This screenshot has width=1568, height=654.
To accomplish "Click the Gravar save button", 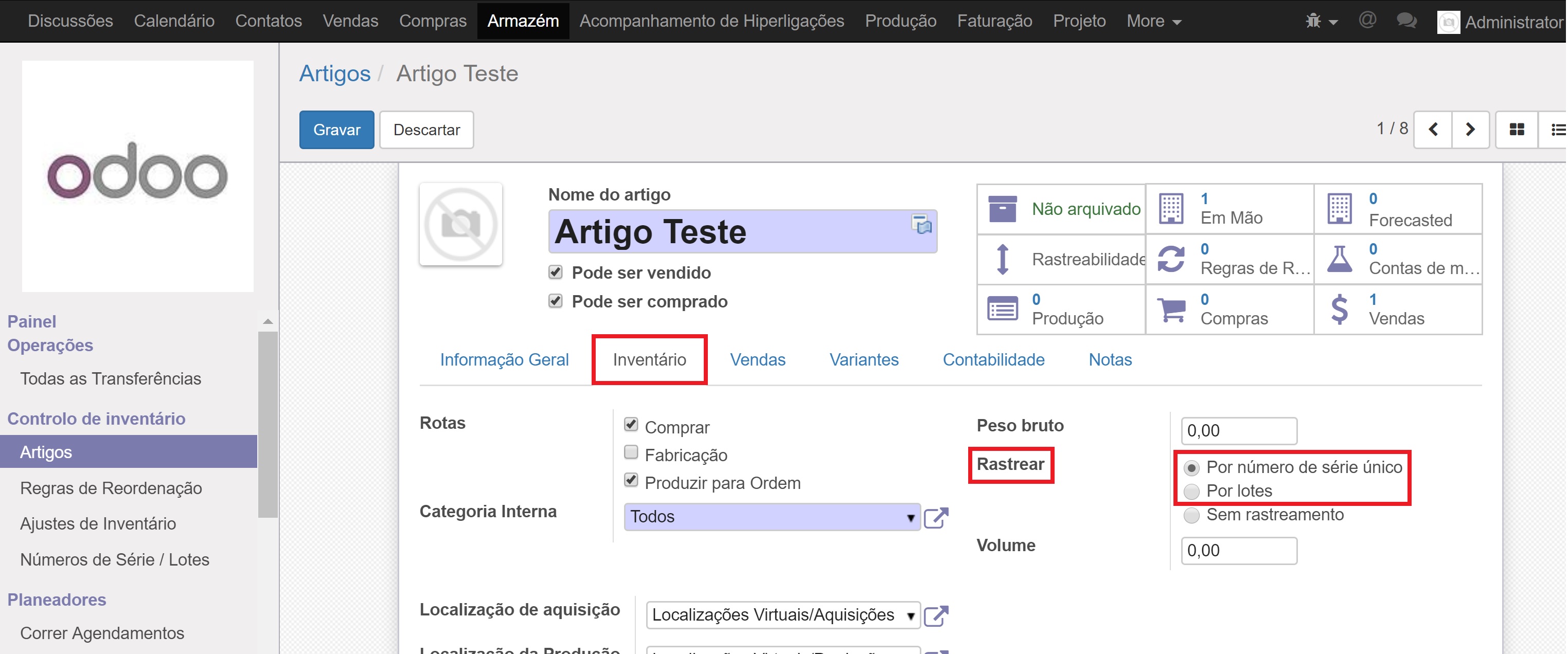I will click(336, 130).
